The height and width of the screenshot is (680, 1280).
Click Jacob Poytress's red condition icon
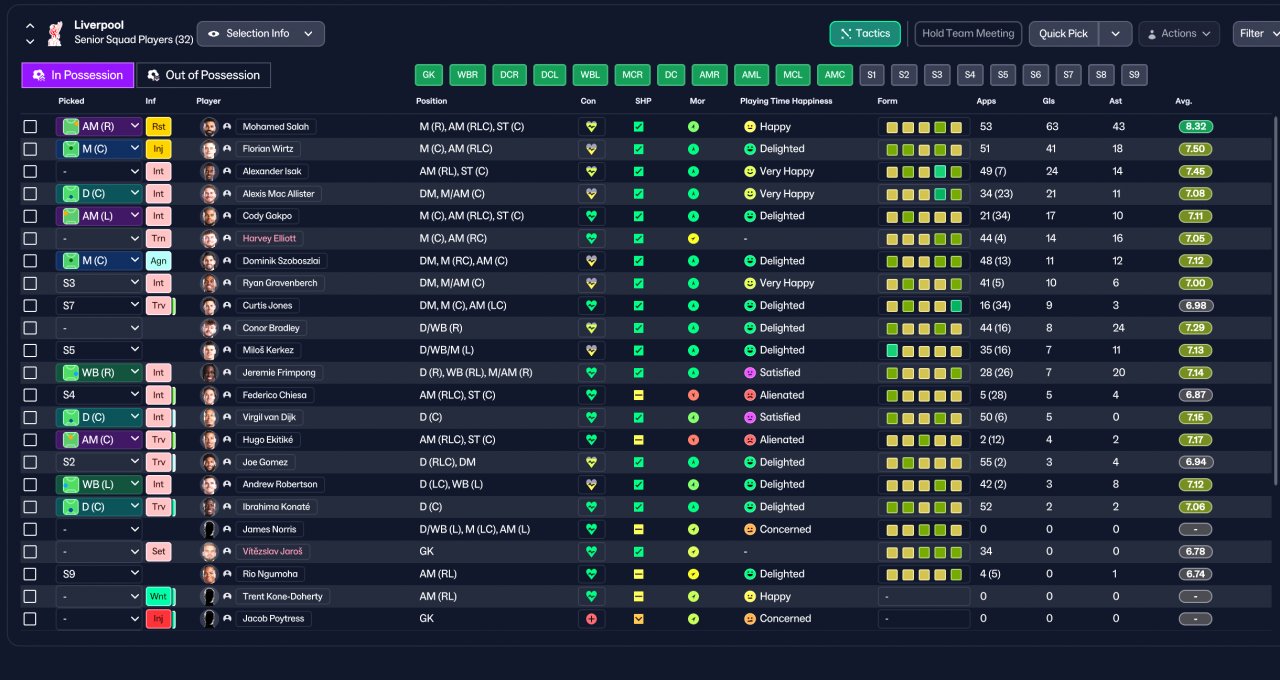pyautogui.click(x=591, y=619)
